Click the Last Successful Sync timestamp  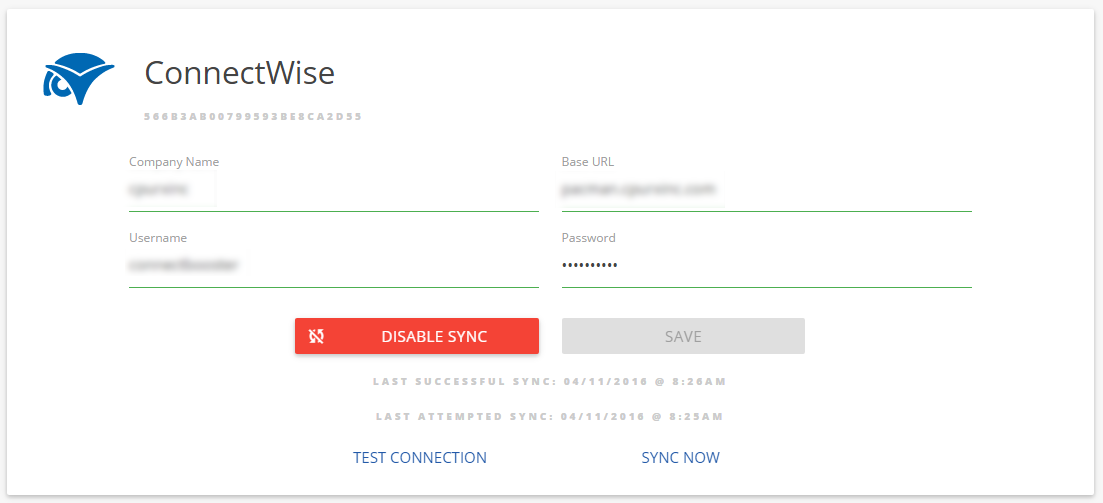[x=549, y=382]
